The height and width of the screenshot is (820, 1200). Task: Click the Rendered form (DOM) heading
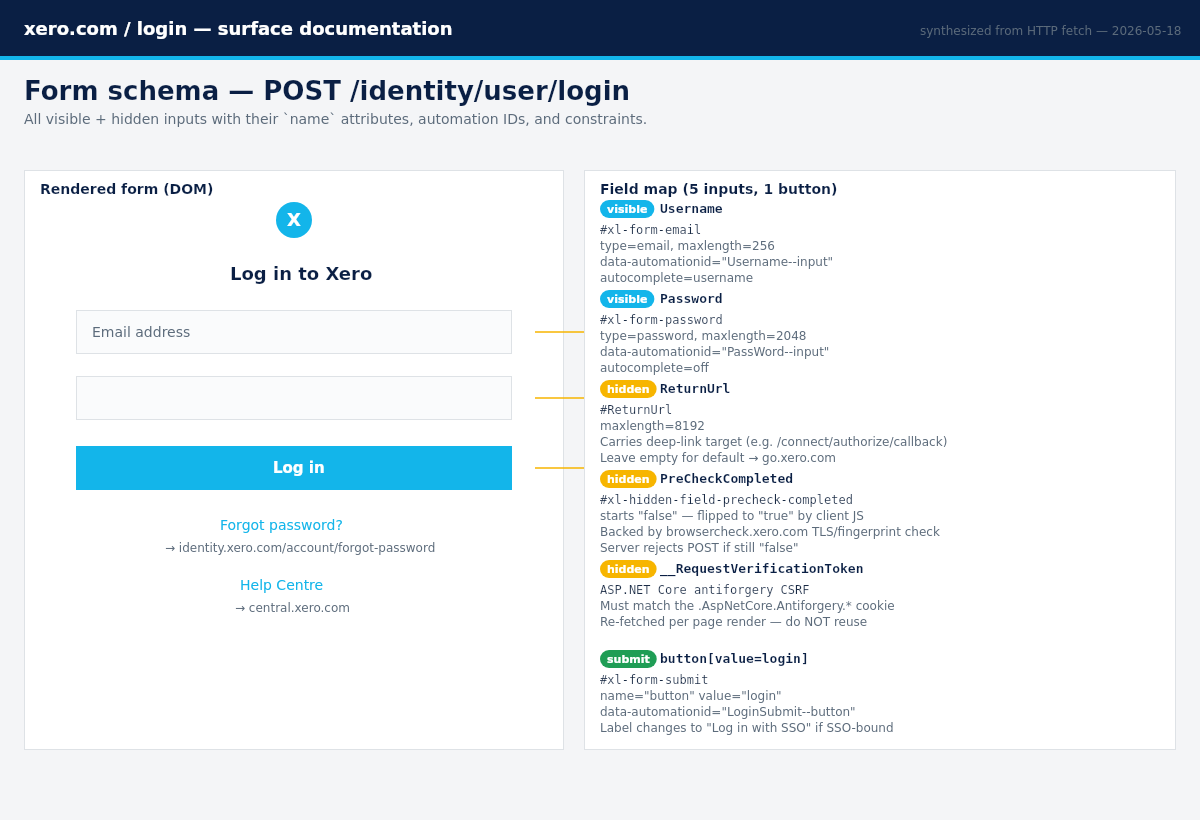point(126,189)
